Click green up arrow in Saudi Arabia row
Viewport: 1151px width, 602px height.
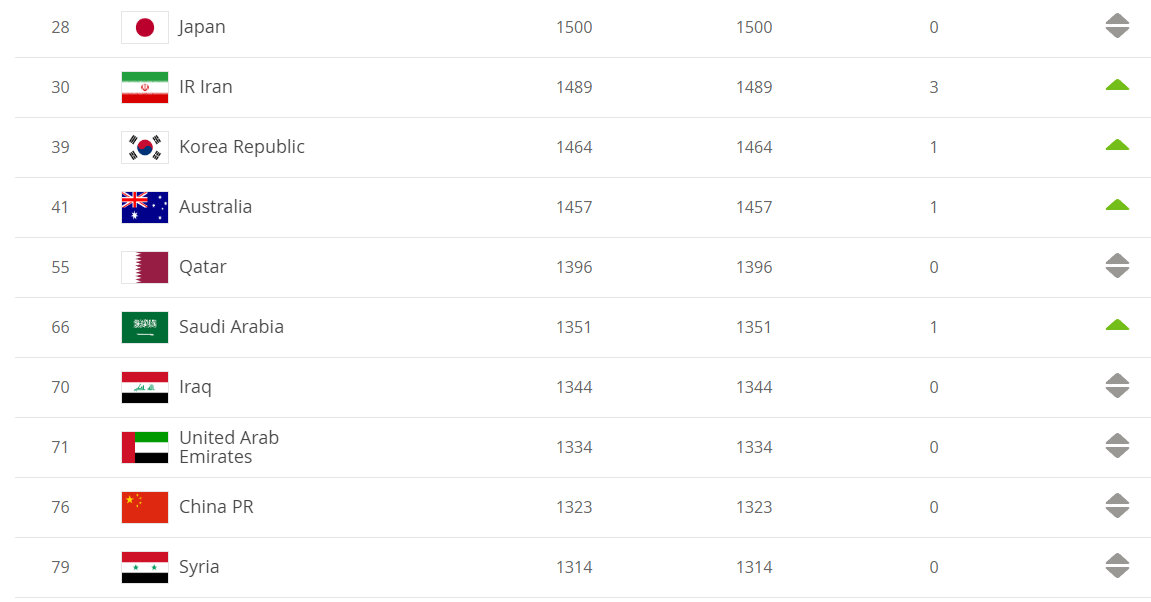pos(1116,325)
